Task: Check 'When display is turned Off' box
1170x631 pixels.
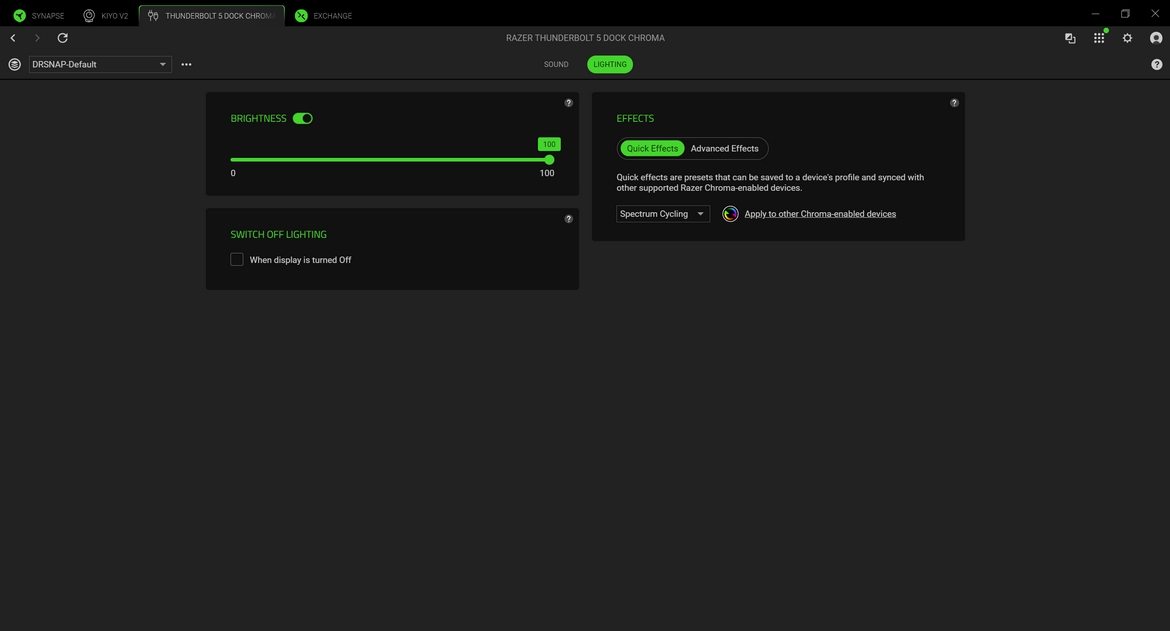Action: click(x=237, y=260)
